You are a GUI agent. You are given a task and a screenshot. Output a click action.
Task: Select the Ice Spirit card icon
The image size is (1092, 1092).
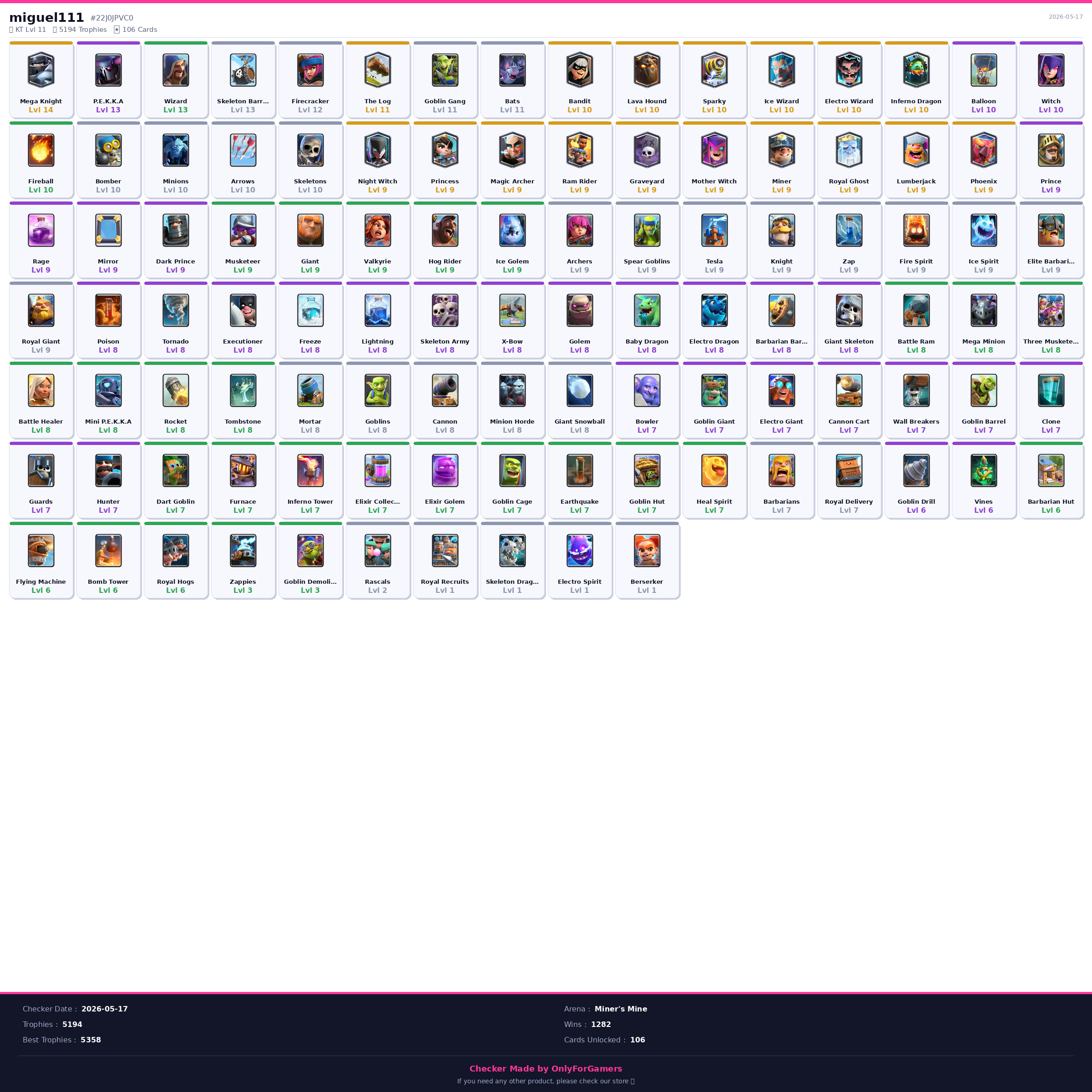(x=983, y=230)
